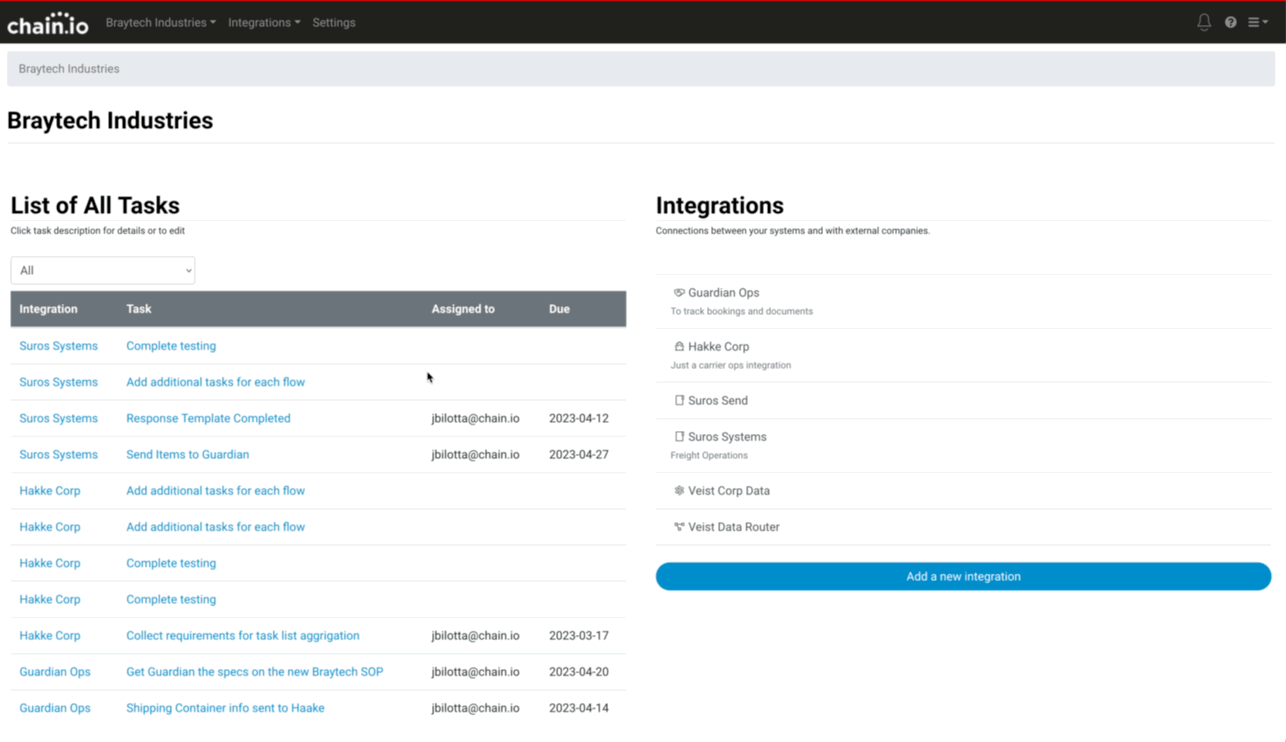Click jbilotta@chain.io in Response Template row
Image resolution: width=1286 pixels, height=742 pixels.
475,418
